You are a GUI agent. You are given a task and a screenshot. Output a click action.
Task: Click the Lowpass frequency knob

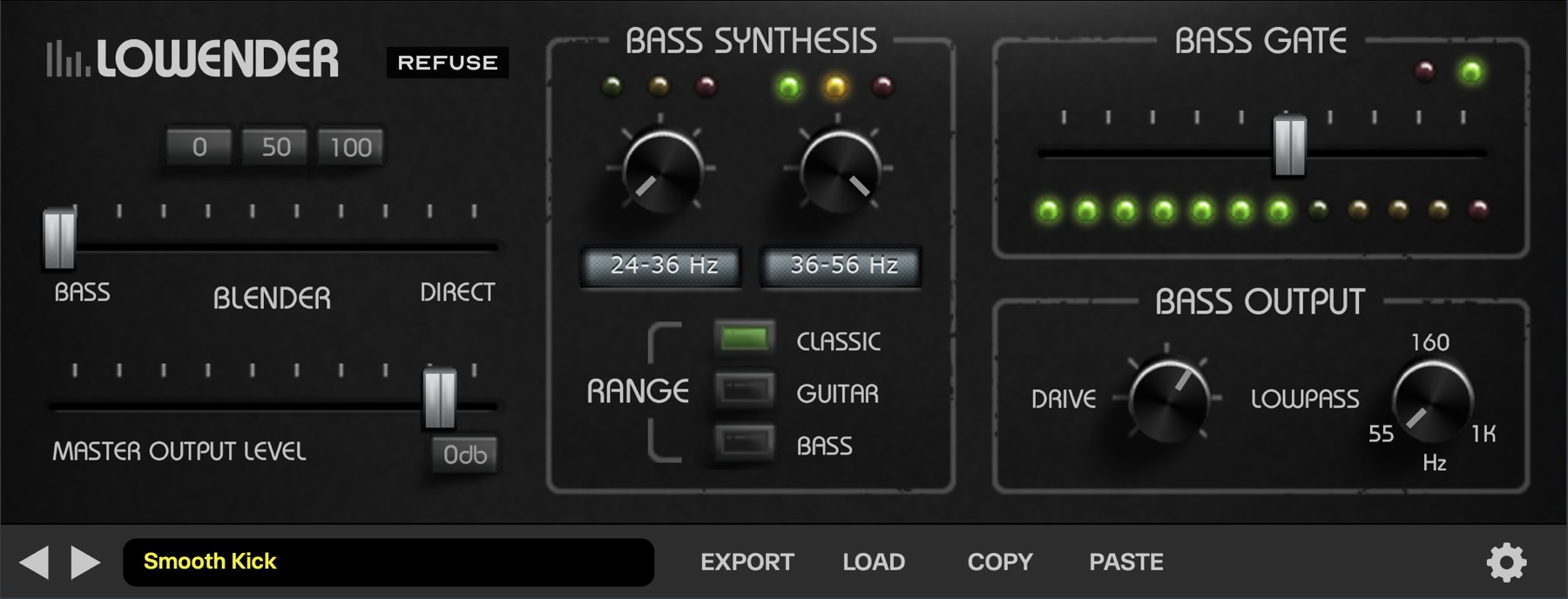[x=1431, y=400]
